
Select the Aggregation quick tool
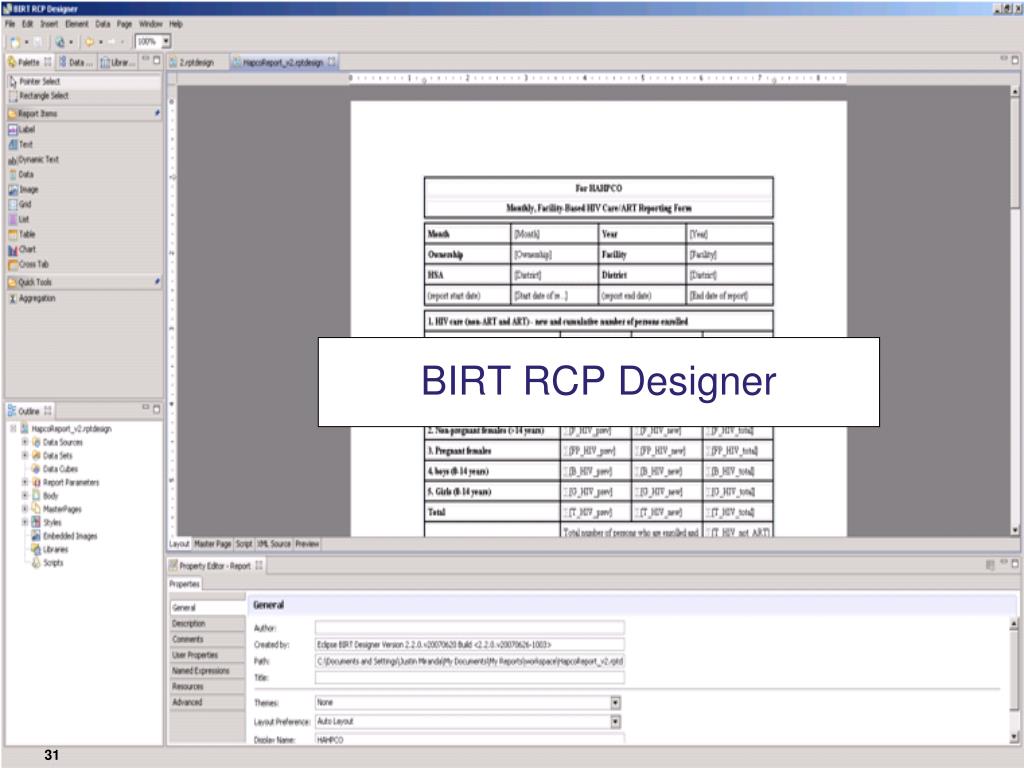[32, 298]
